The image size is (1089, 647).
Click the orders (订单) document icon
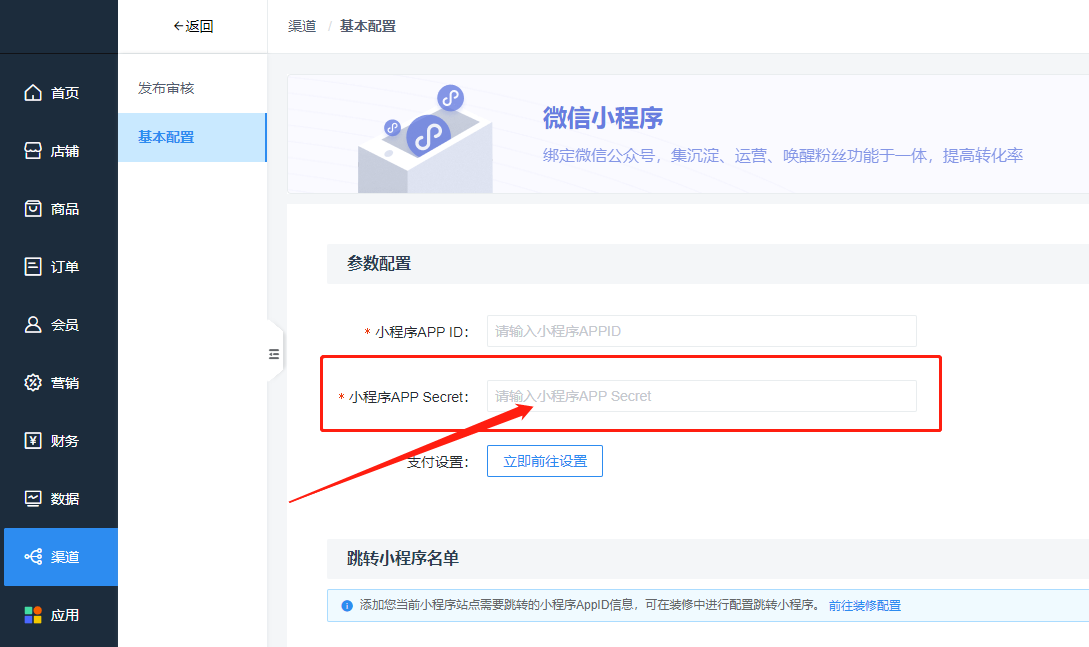(33, 267)
